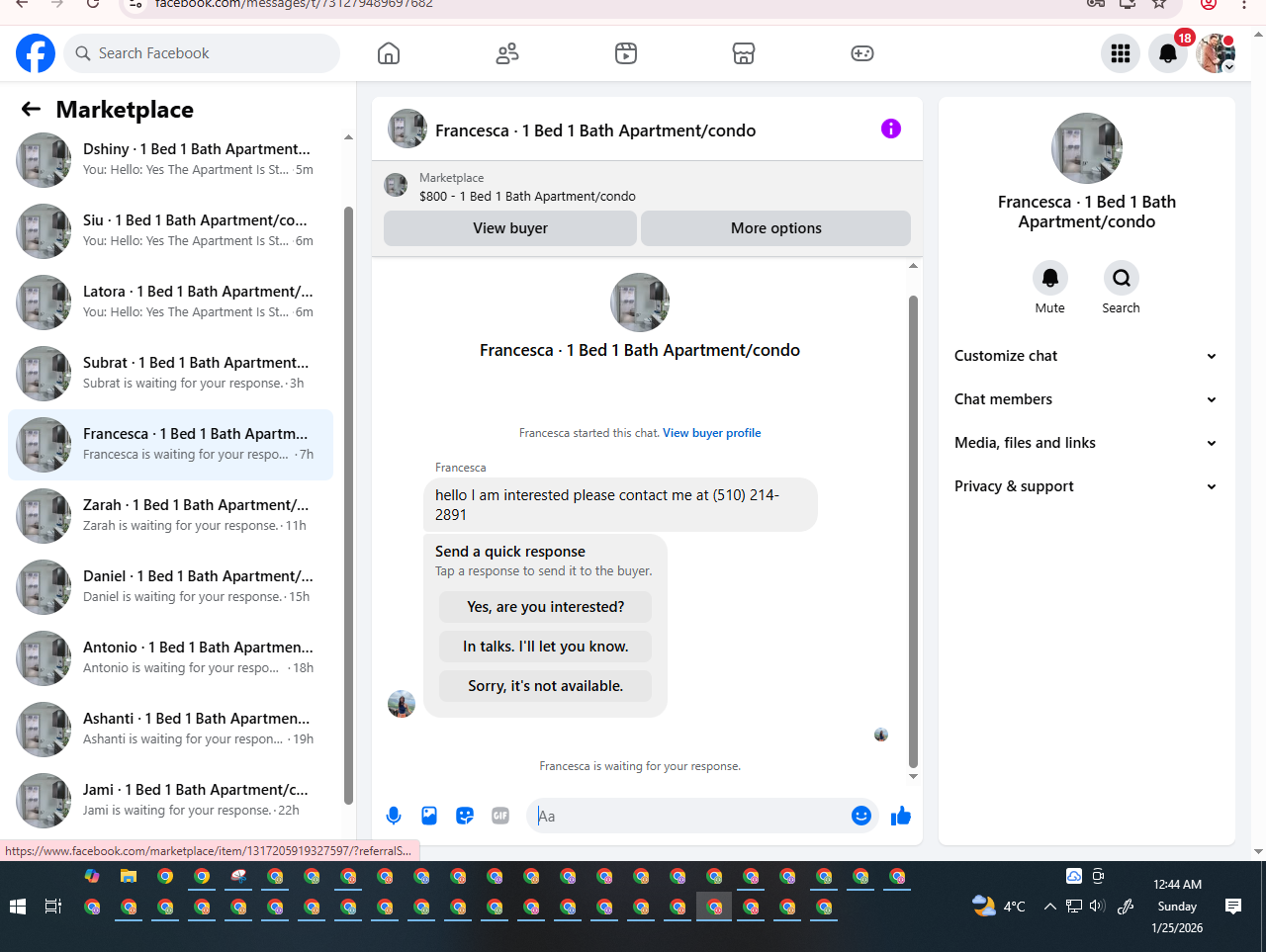Click More options button
The height and width of the screenshot is (952, 1266).
point(776,228)
